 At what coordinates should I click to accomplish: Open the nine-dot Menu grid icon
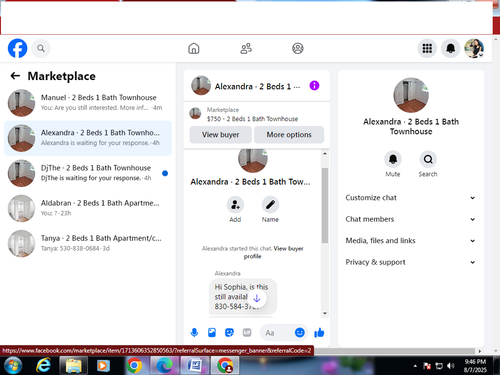tap(427, 48)
